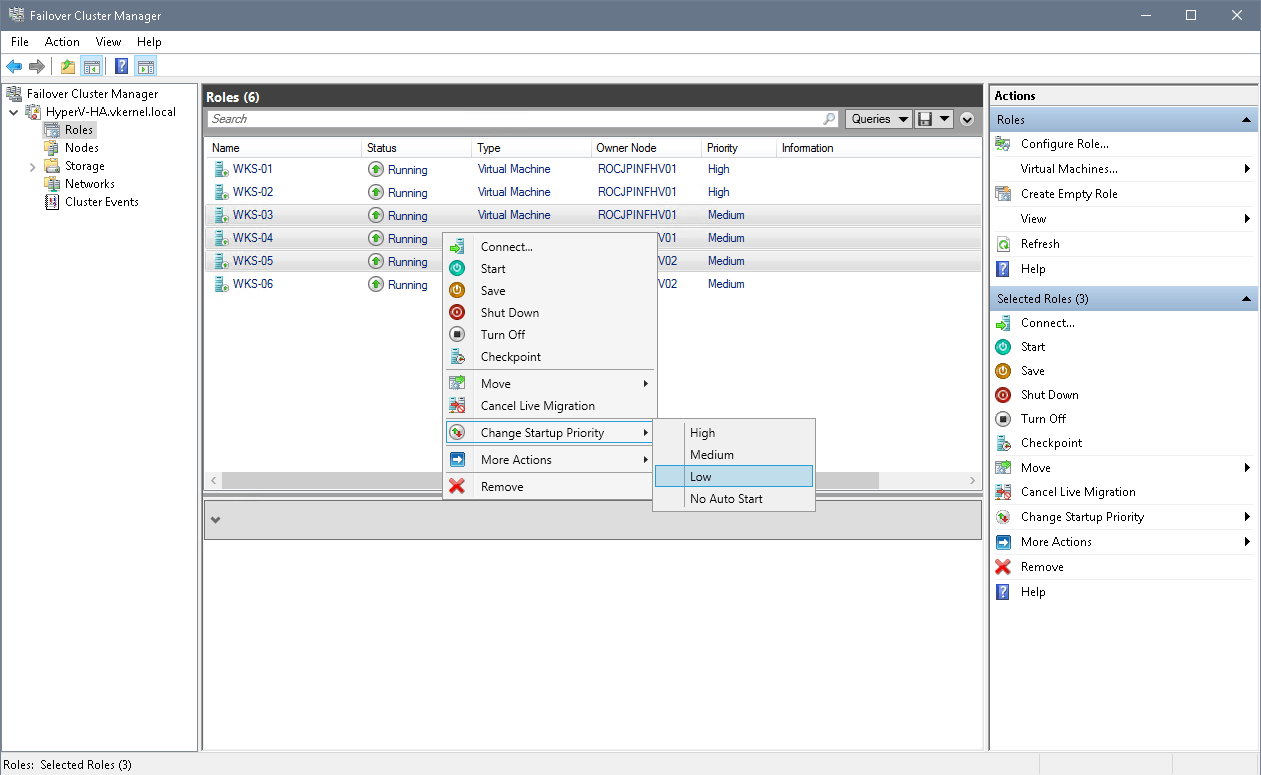
Task: Sort by the Owner Node column header
Action: tap(646, 148)
